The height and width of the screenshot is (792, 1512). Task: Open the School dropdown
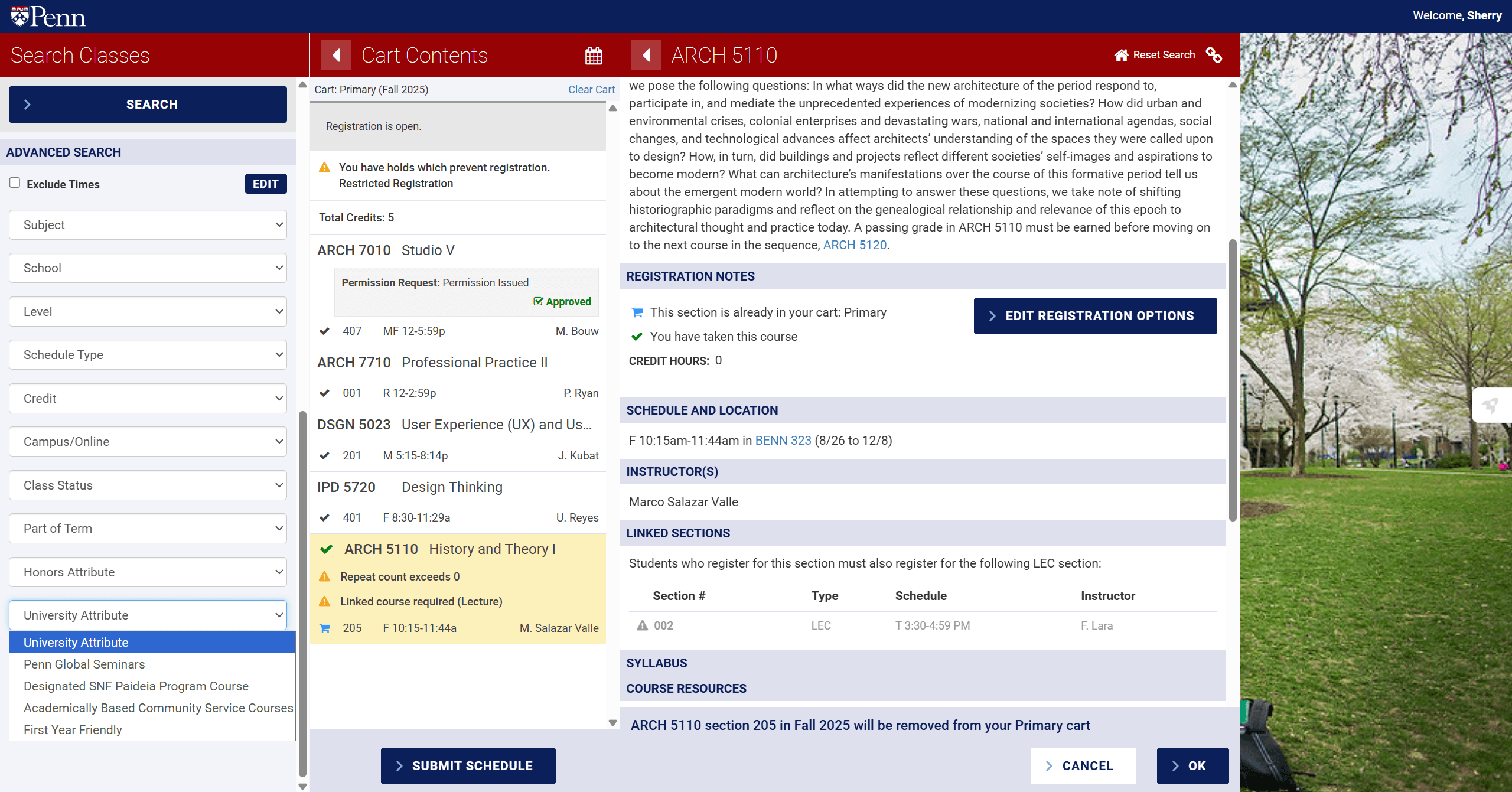[x=148, y=268]
